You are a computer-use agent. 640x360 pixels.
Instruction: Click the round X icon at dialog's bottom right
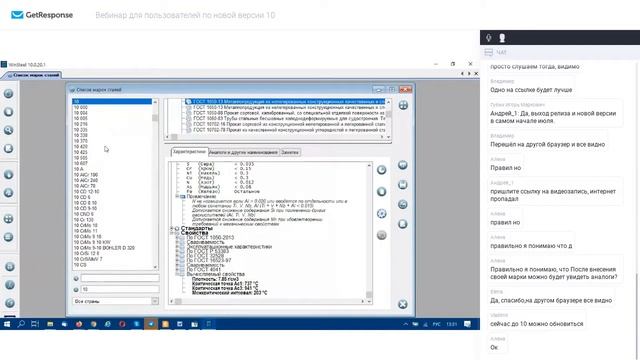(402, 304)
